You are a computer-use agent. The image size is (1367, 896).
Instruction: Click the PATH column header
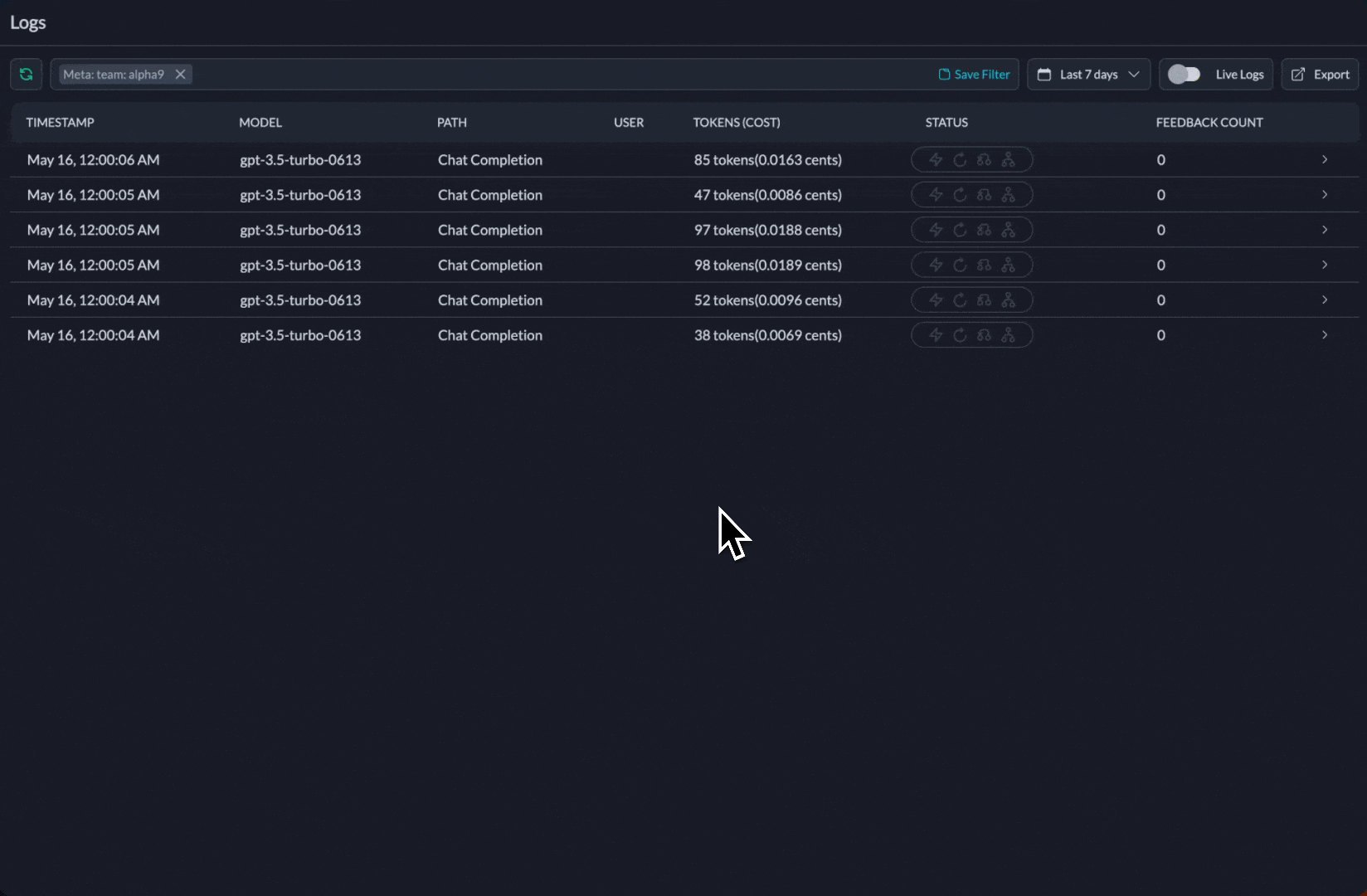pos(452,122)
